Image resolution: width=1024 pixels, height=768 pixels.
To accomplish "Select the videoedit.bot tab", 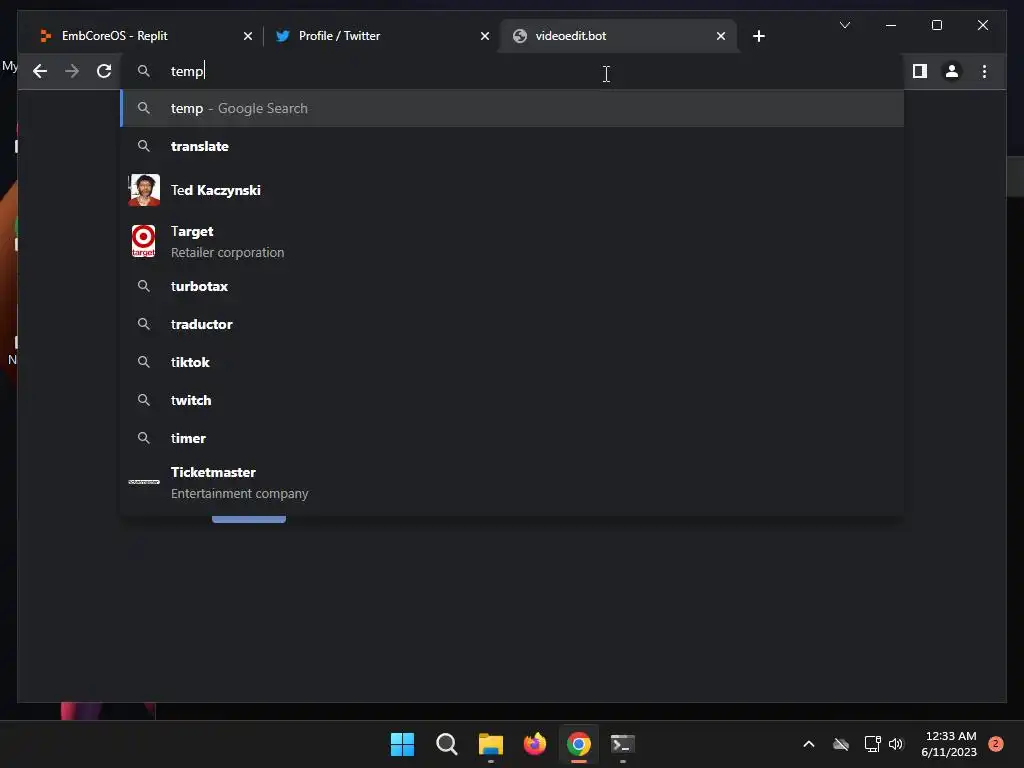I will click(x=618, y=36).
